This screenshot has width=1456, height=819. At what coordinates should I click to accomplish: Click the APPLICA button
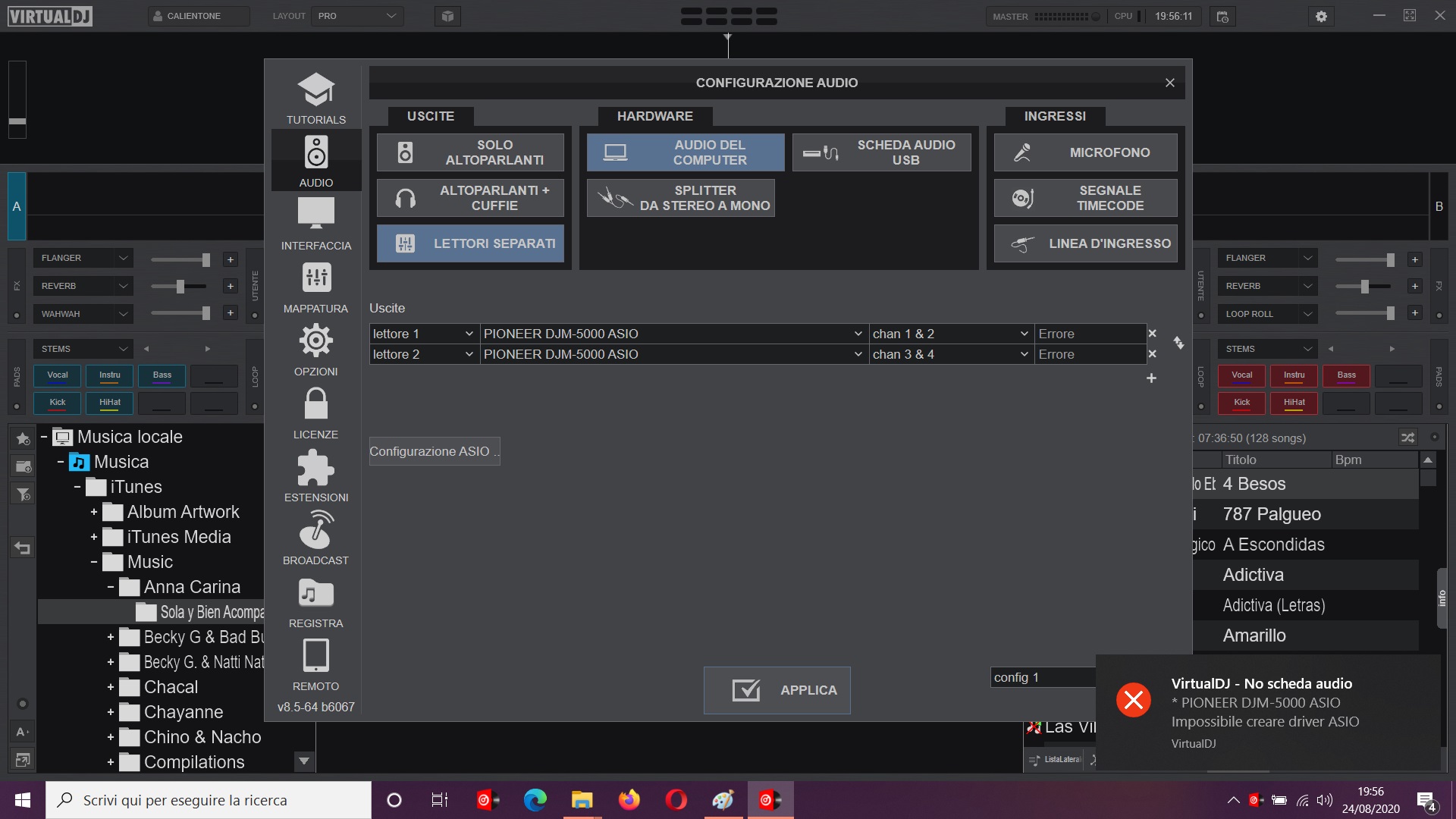click(777, 690)
